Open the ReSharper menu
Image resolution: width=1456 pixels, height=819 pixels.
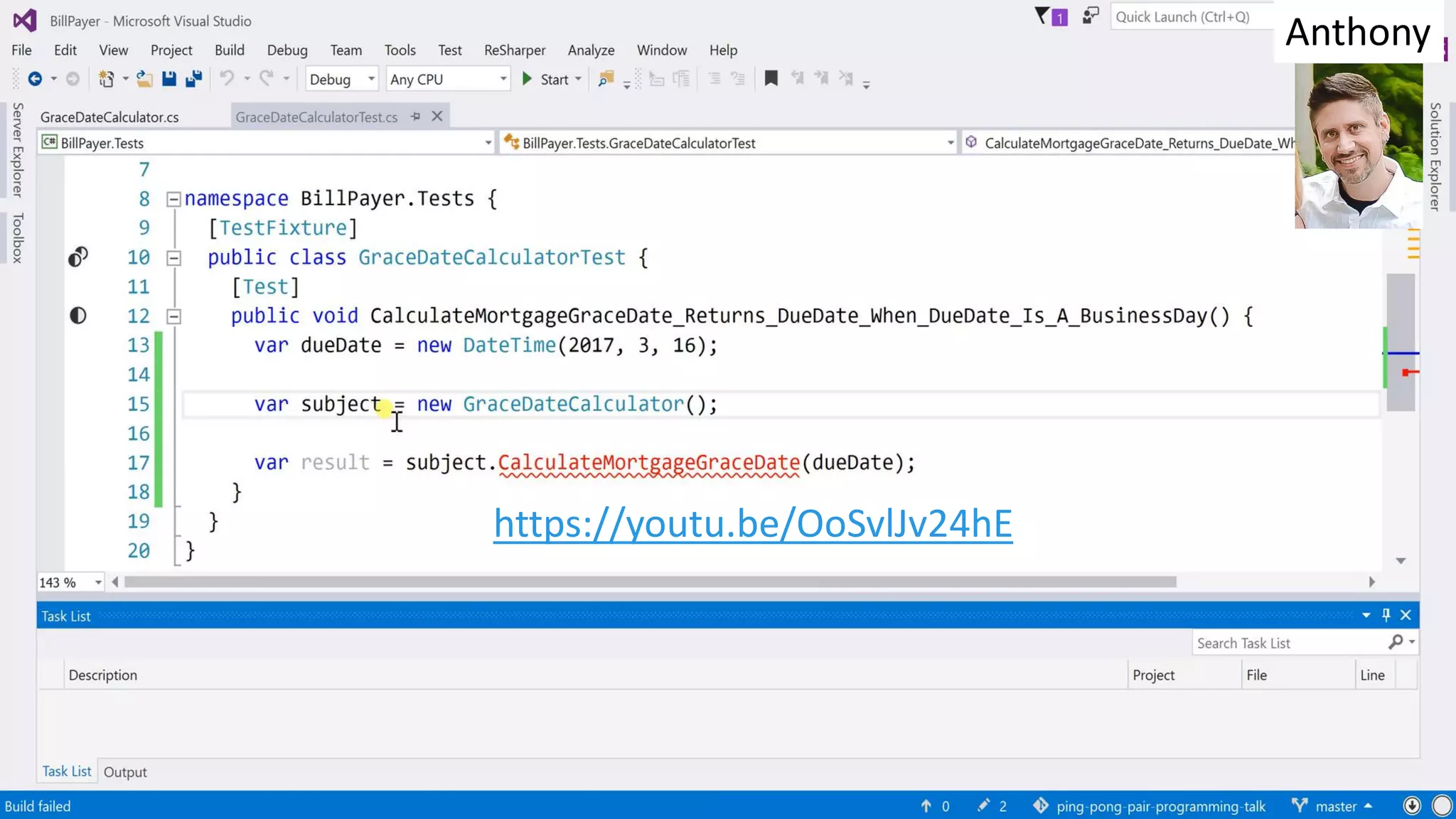click(x=514, y=50)
